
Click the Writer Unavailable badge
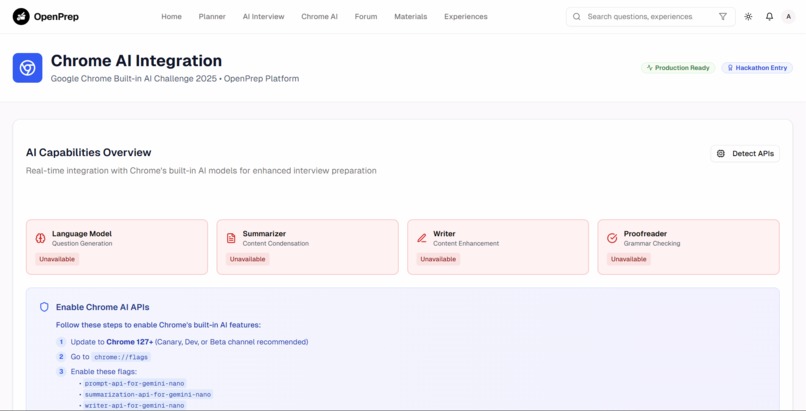click(438, 259)
